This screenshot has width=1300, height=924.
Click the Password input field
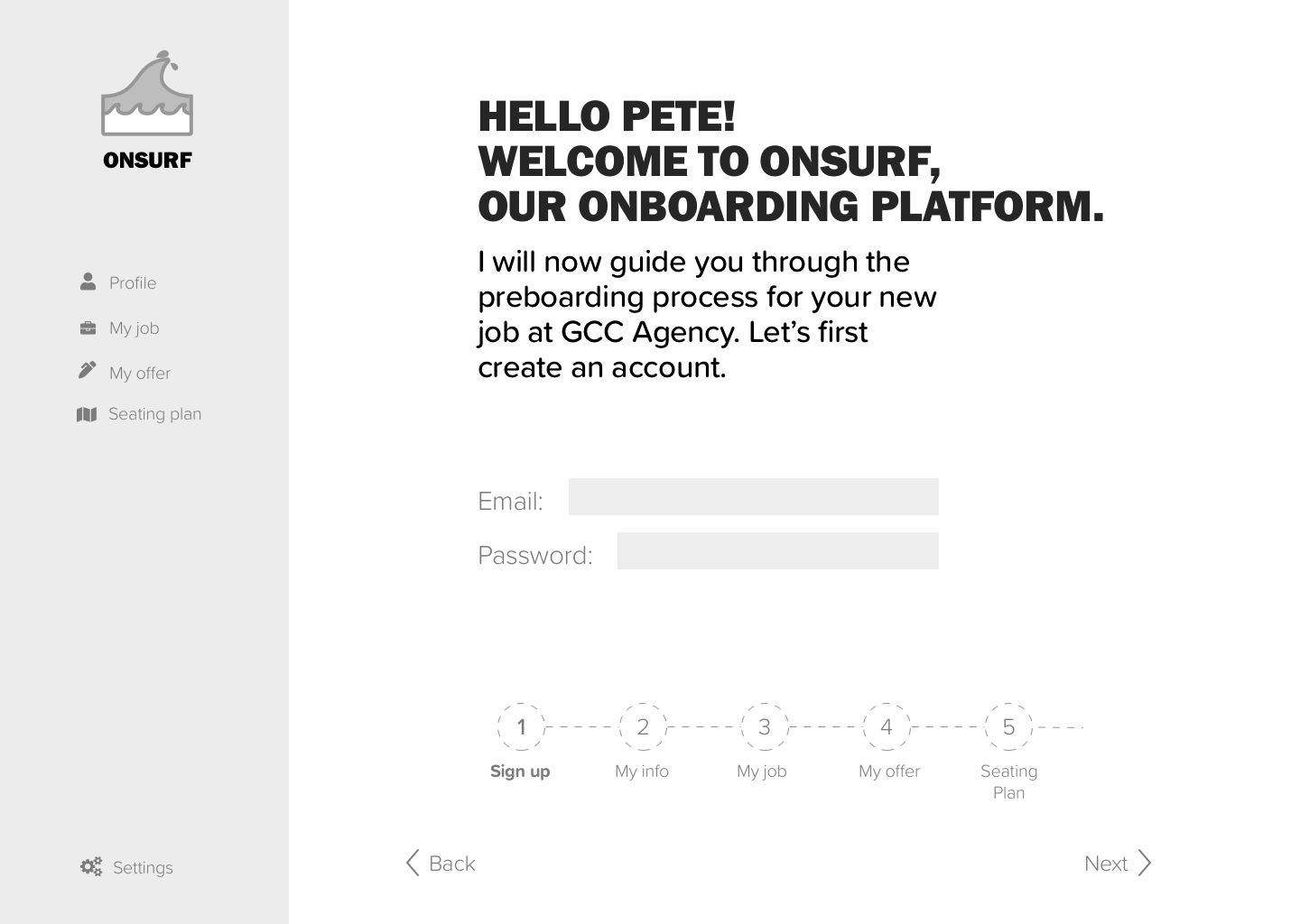778,550
